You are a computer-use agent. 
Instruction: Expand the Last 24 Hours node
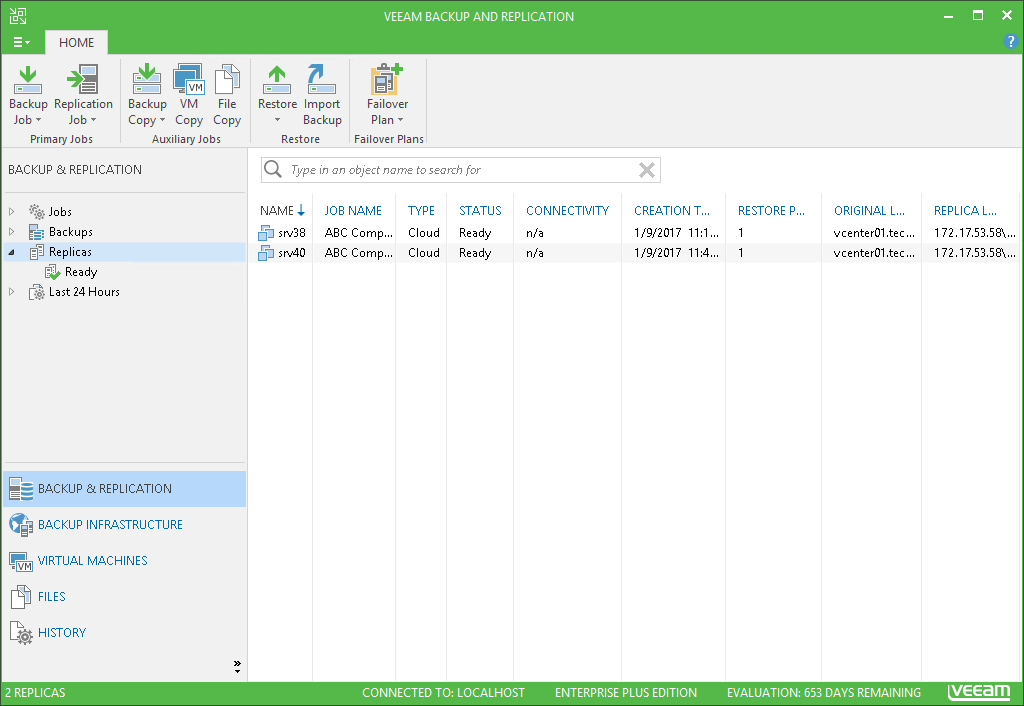click(x=12, y=293)
